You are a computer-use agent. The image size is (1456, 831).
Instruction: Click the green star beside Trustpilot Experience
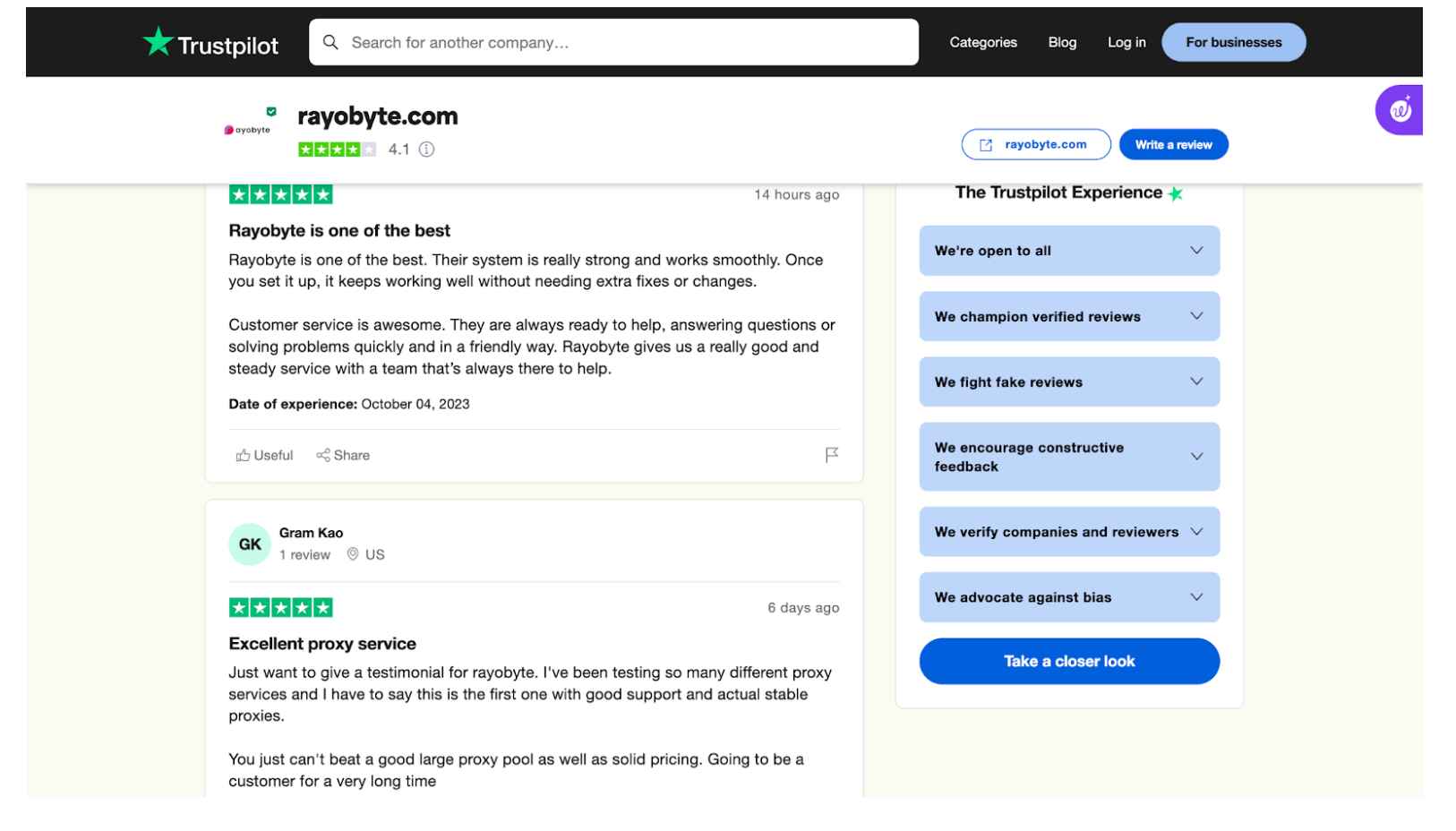tap(1176, 193)
